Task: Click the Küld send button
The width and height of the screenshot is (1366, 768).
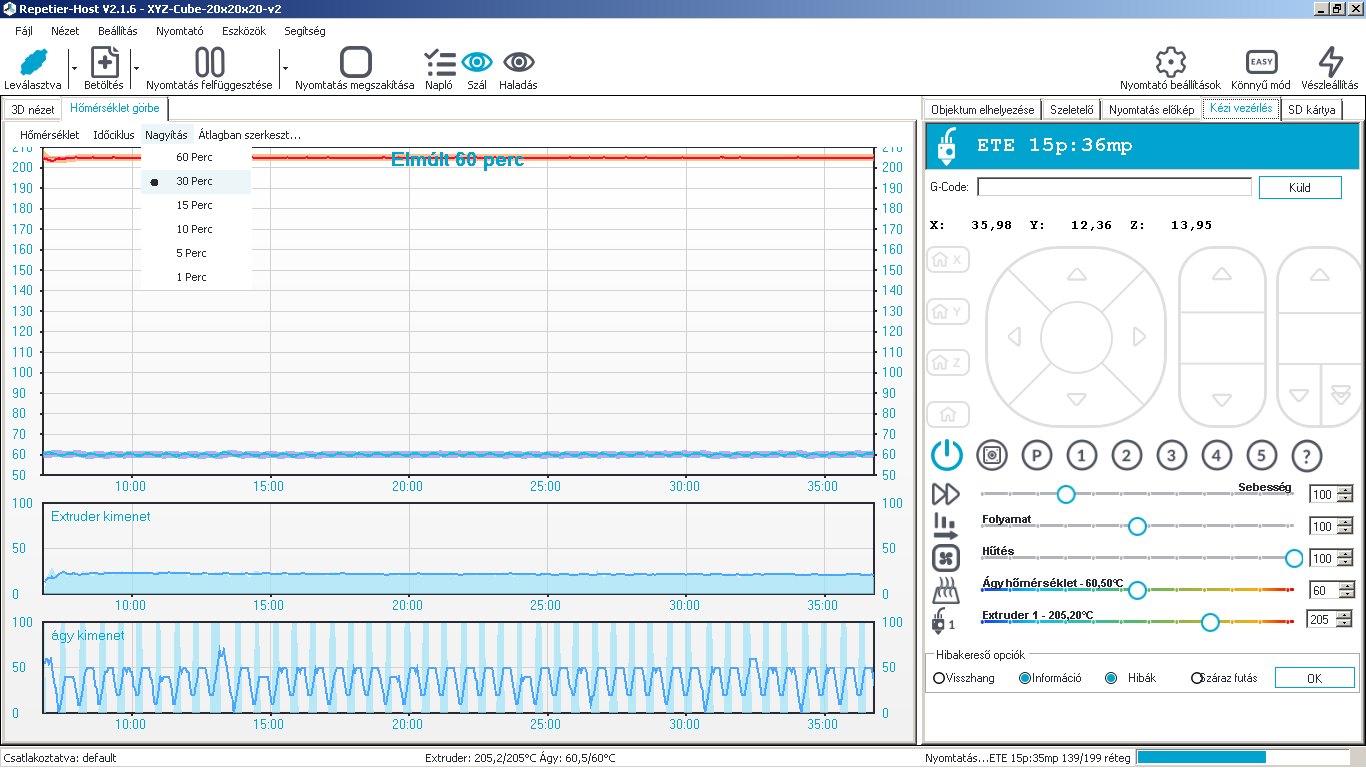Action: point(1299,187)
